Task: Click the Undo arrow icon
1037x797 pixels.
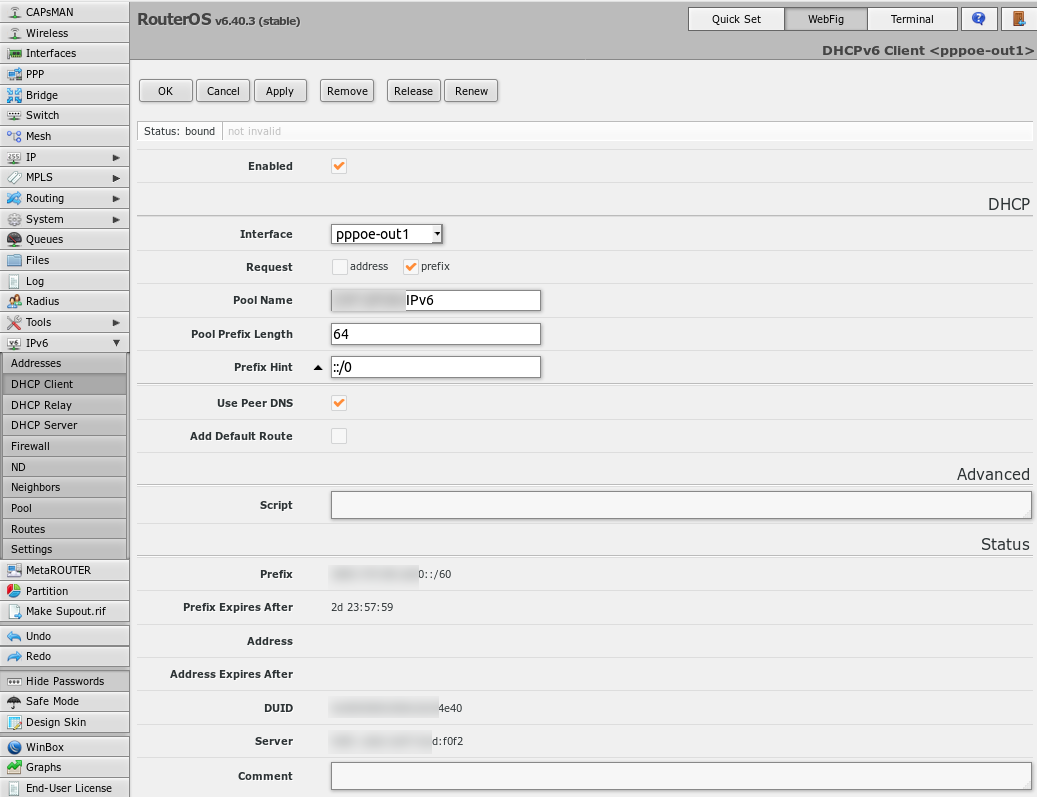Action: 14,636
